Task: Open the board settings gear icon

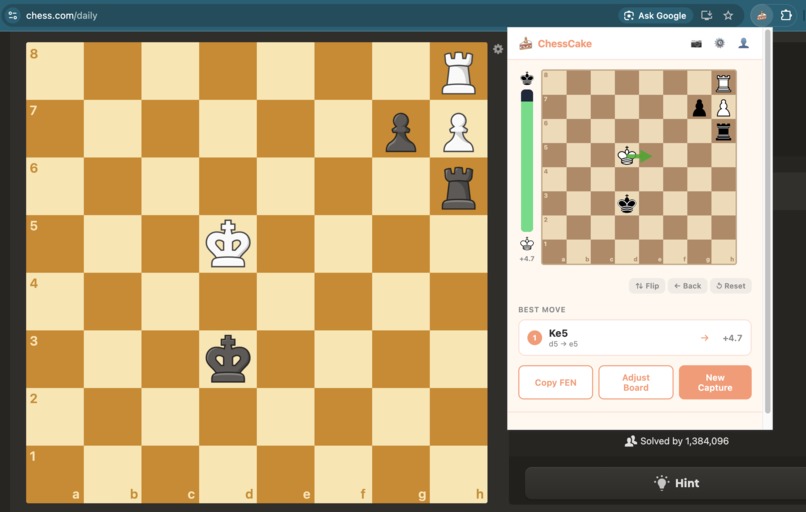Action: pyautogui.click(x=498, y=49)
